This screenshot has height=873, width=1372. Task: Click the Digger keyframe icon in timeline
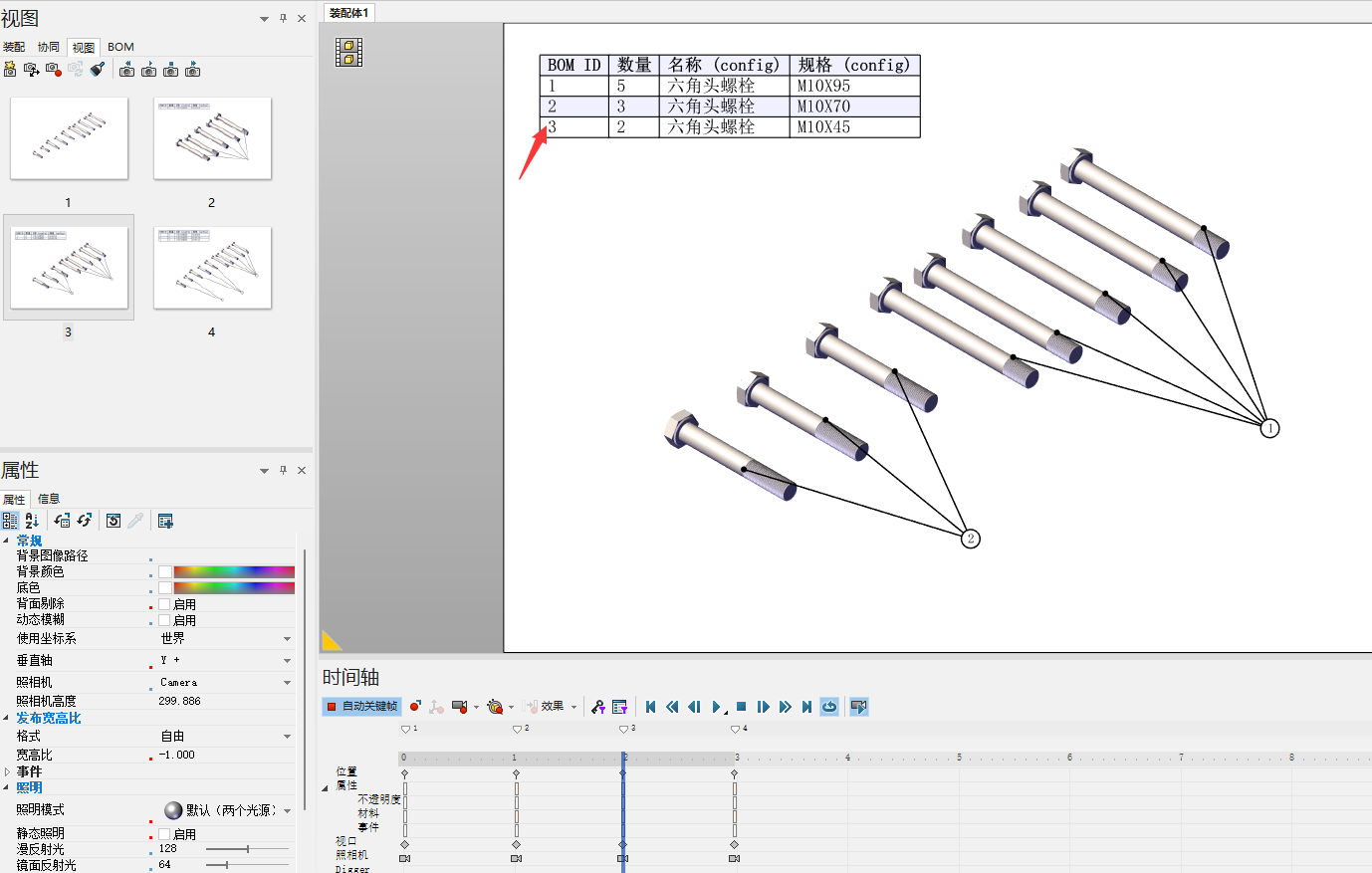coord(495,707)
